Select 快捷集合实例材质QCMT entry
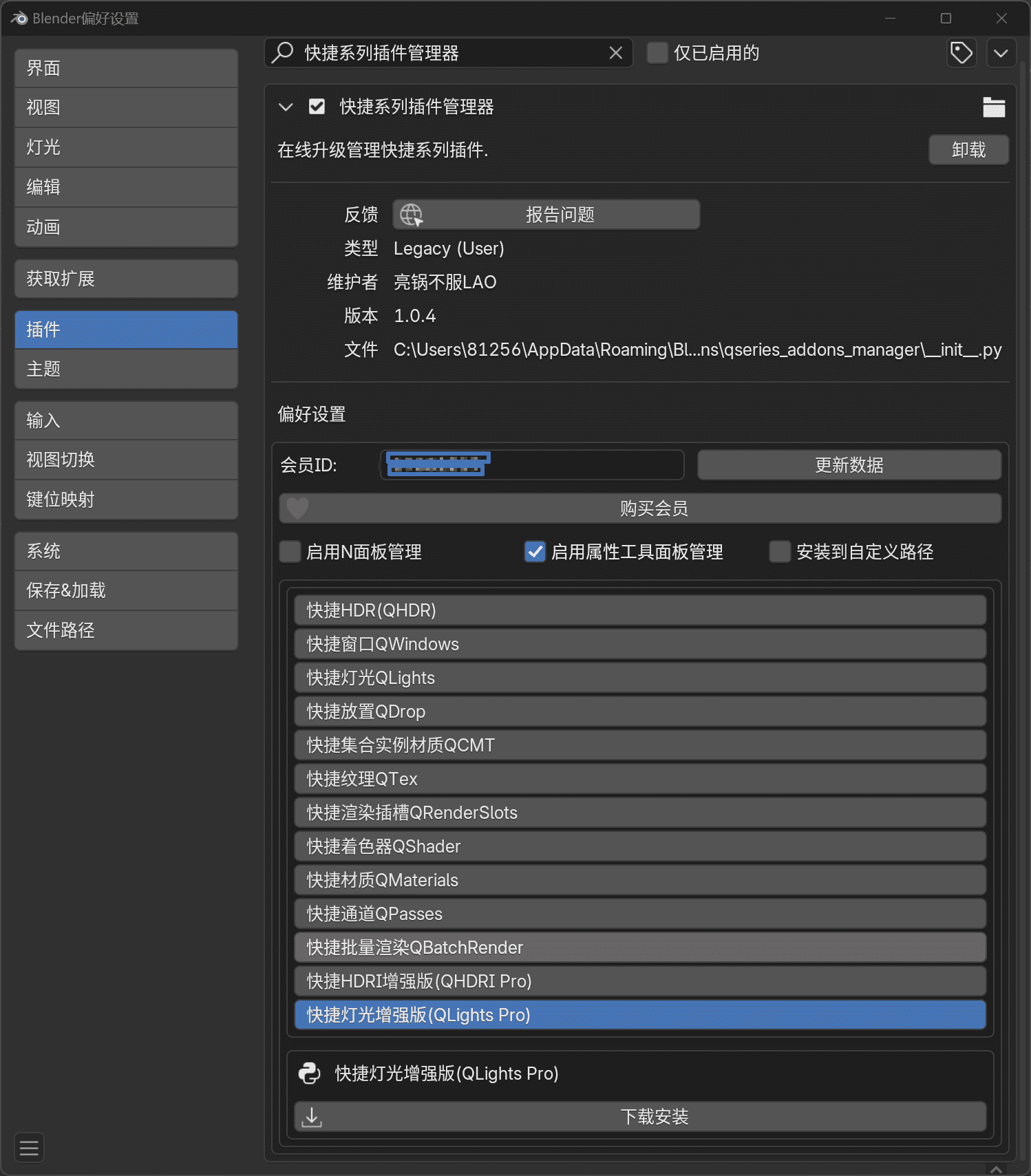This screenshot has height=1176, width=1031. [x=640, y=745]
